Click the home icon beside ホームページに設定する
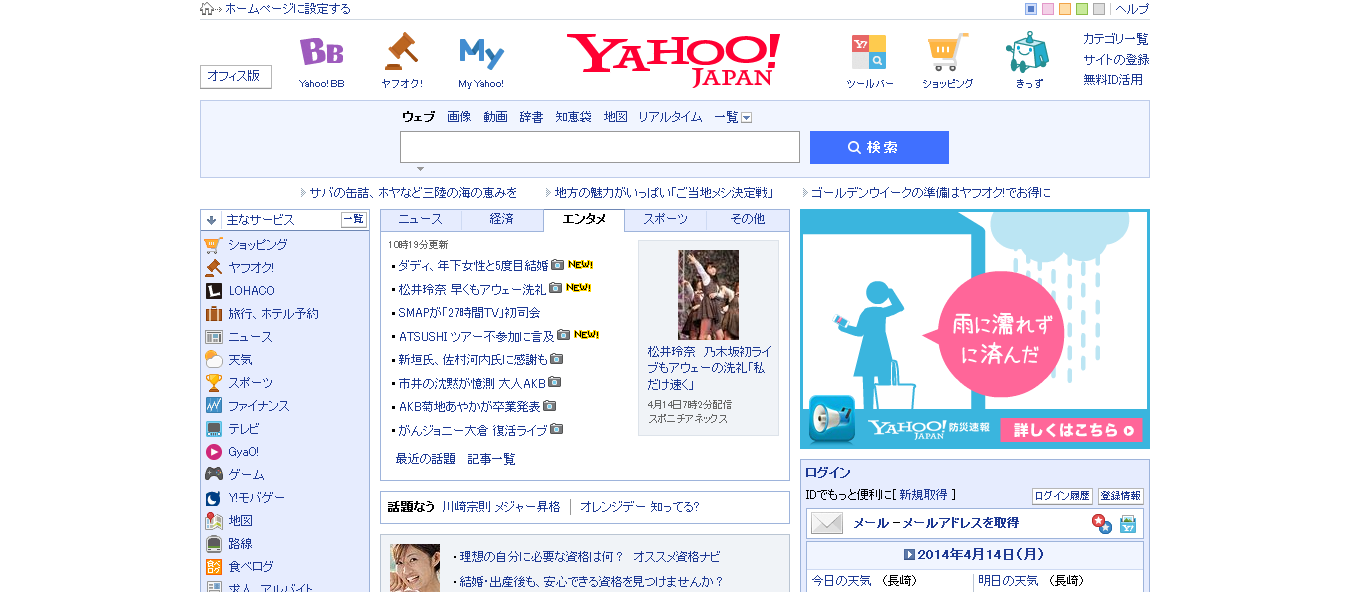 pyautogui.click(x=207, y=9)
